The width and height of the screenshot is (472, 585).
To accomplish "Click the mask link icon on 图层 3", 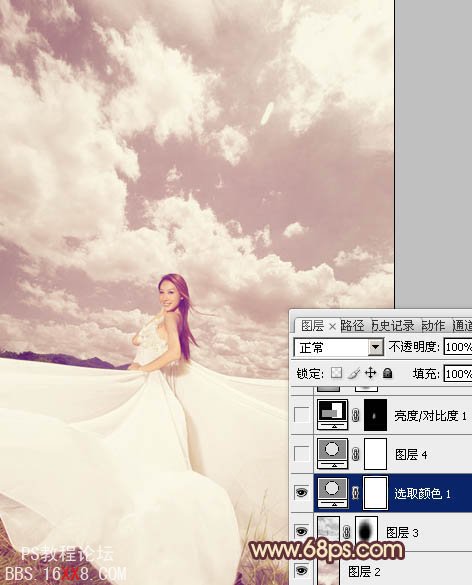I will click(347, 532).
